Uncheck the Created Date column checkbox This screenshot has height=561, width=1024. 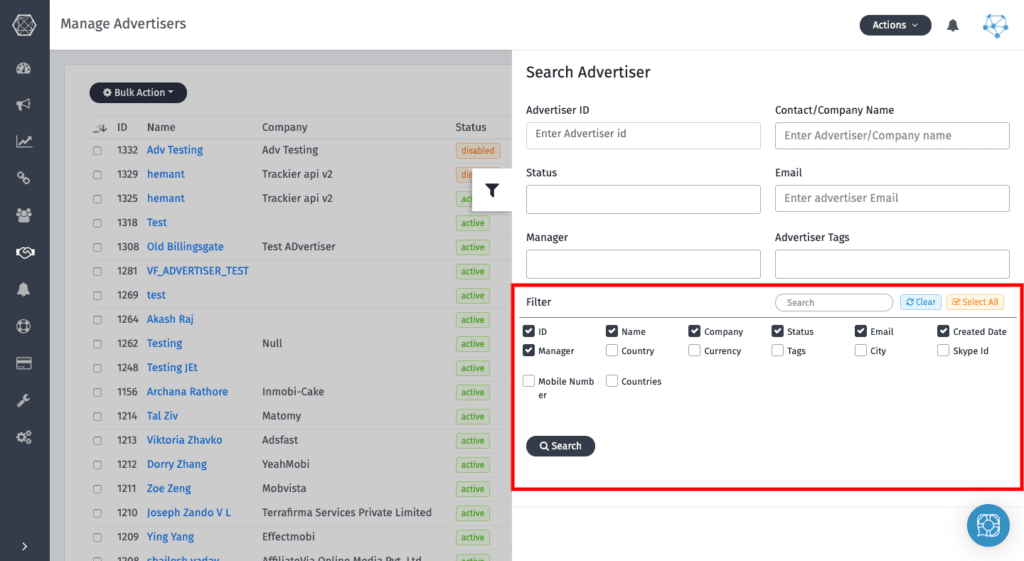[944, 331]
